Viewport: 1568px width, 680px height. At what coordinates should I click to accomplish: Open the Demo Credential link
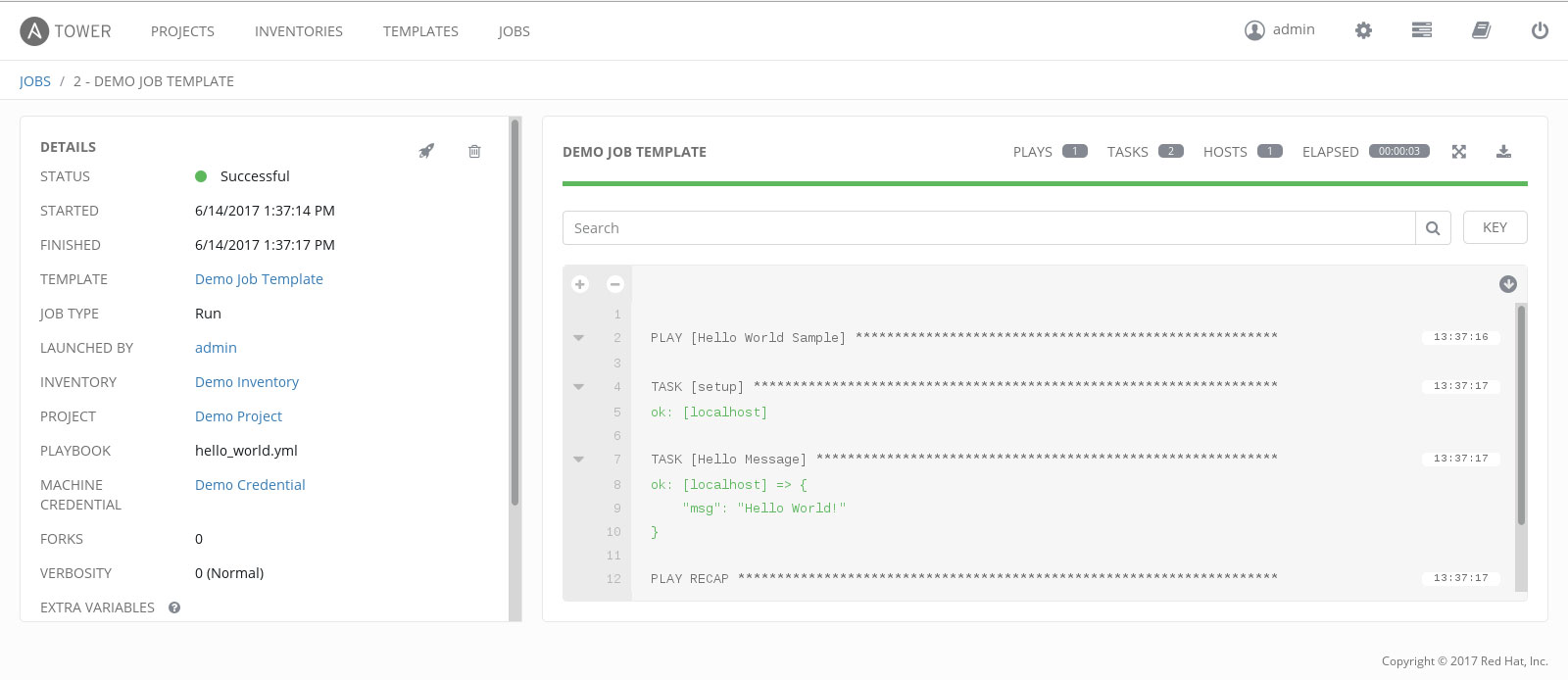[x=250, y=485]
